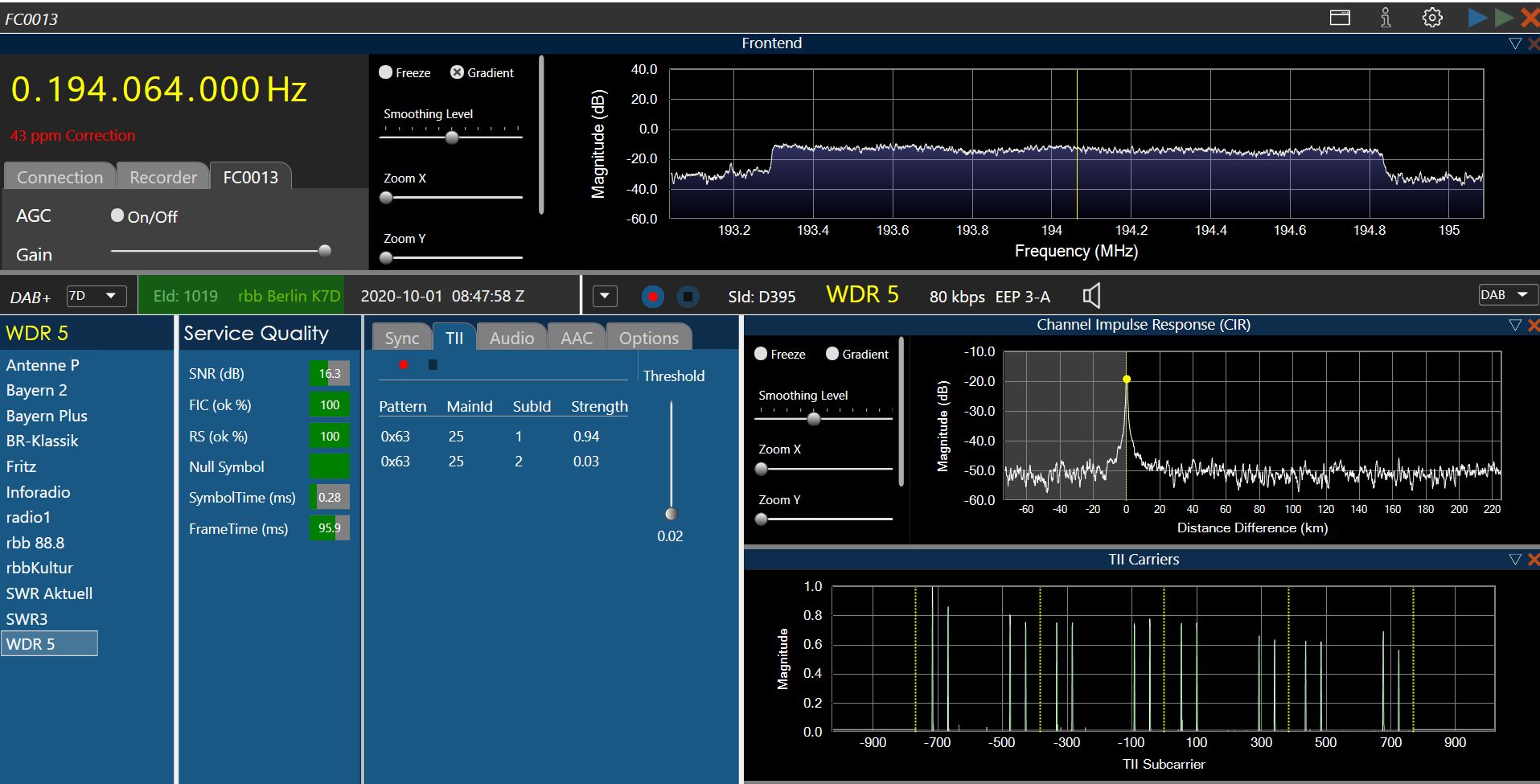
Task: Select the Inforadio service
Action: click(38, 492)
